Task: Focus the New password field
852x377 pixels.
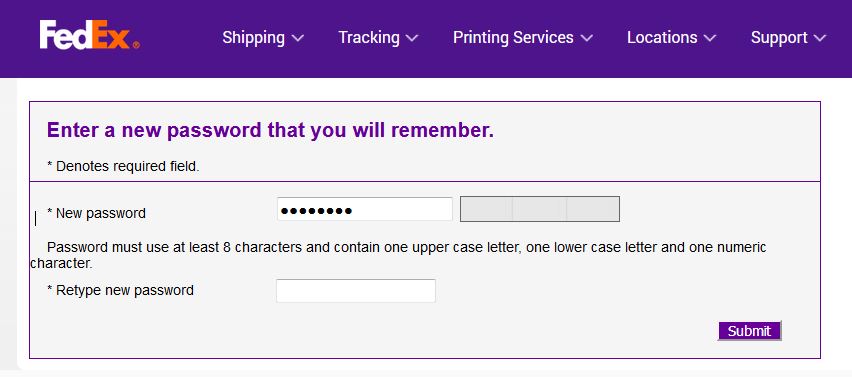Action: point(365,209)
